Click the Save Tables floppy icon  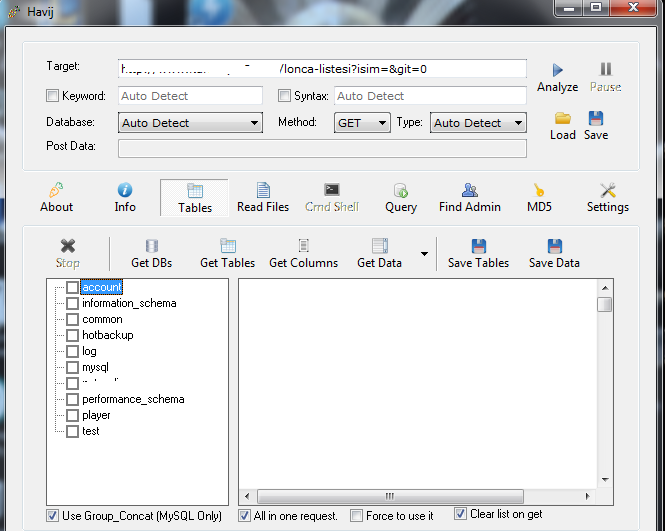pos(478,246)
